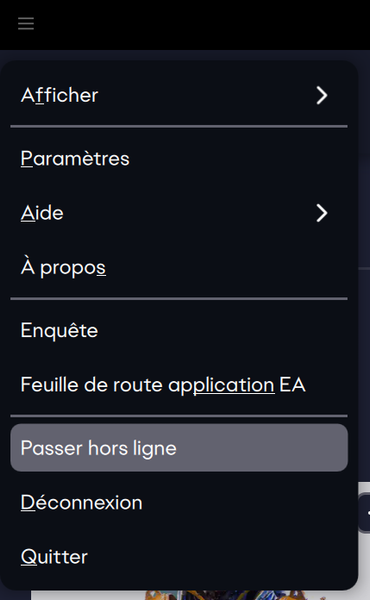Select the Aide menu item
Screen dimensions: 370x600
coord(179,213)
